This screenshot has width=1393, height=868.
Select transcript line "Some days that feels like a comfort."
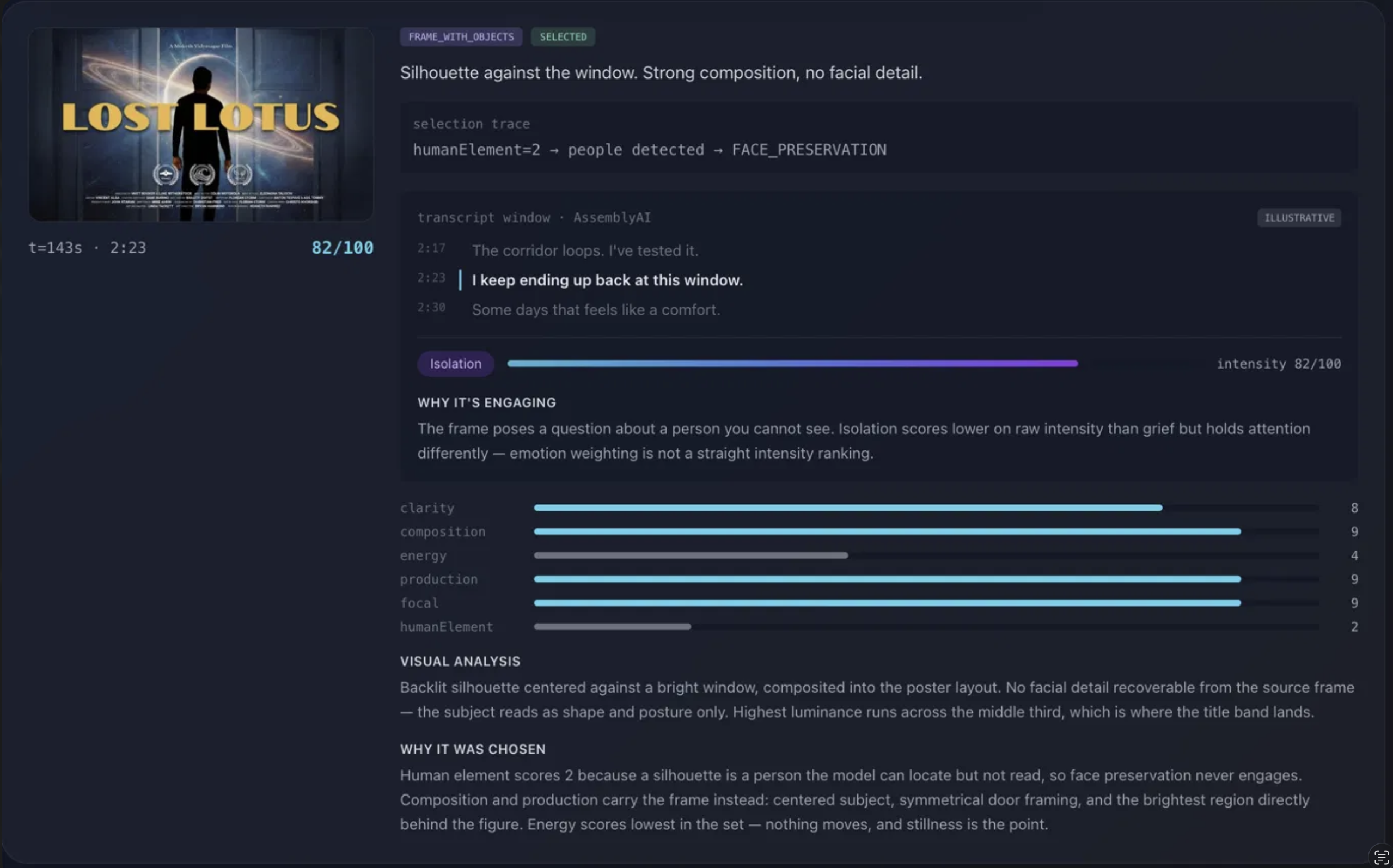pos(596,310)
